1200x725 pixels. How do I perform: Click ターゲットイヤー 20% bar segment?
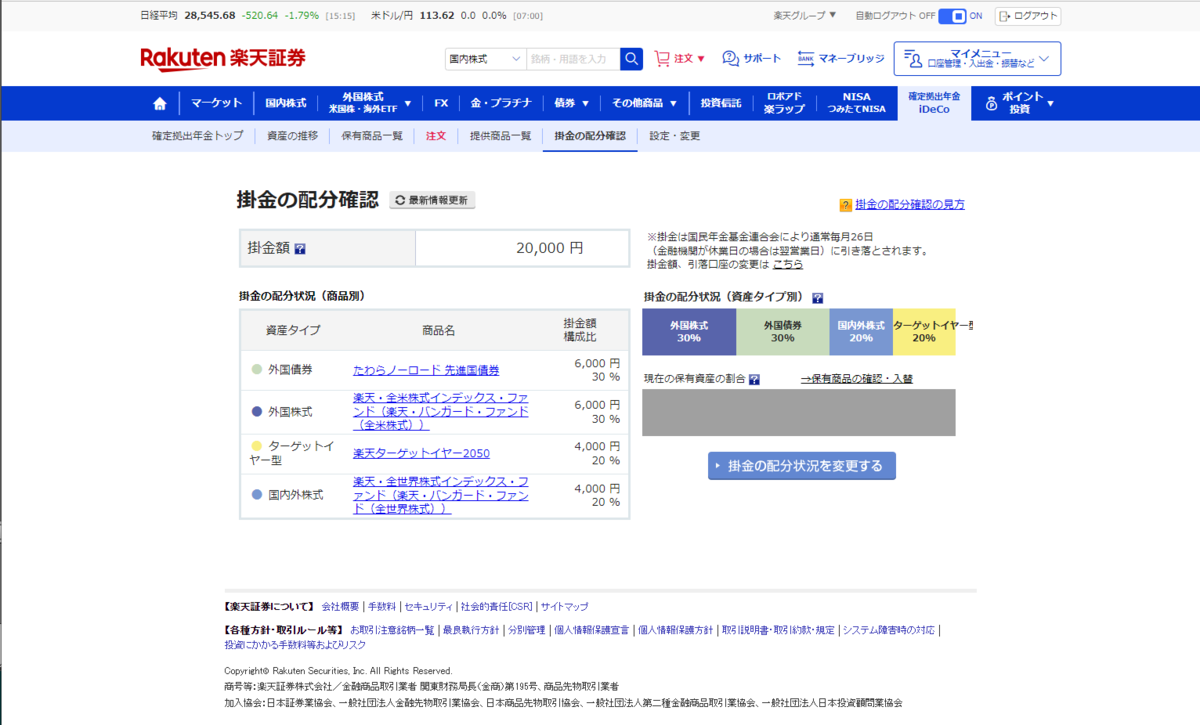pyautogui.click(x=924, y=332)
